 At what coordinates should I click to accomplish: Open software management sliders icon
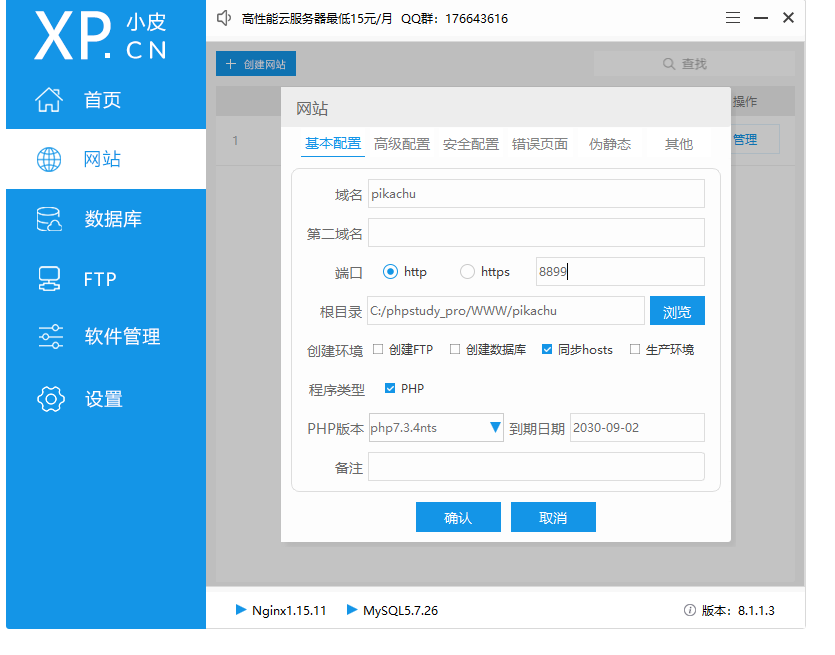50,337
